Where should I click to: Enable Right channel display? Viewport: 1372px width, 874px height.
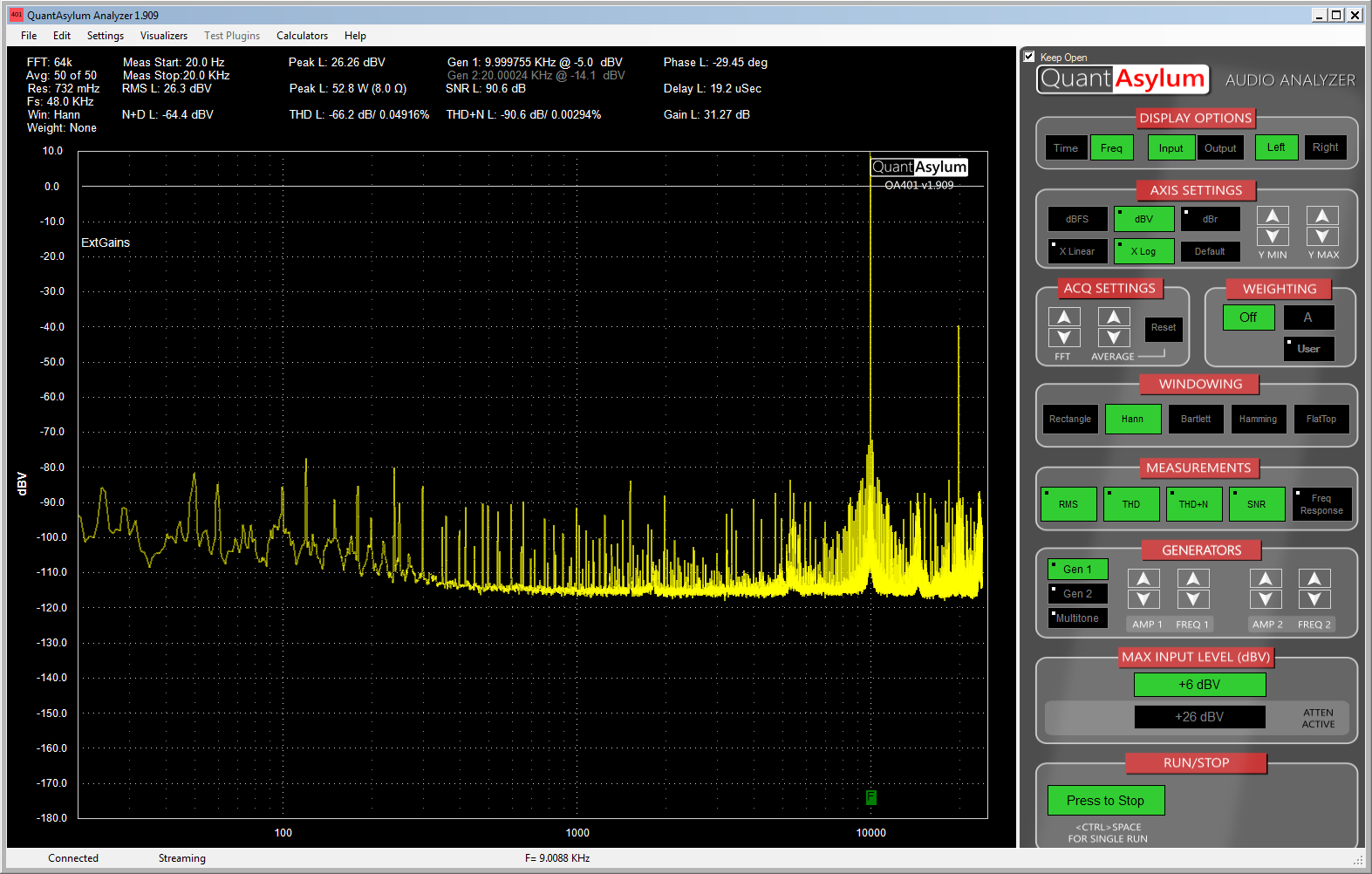tap(1326, 147)
